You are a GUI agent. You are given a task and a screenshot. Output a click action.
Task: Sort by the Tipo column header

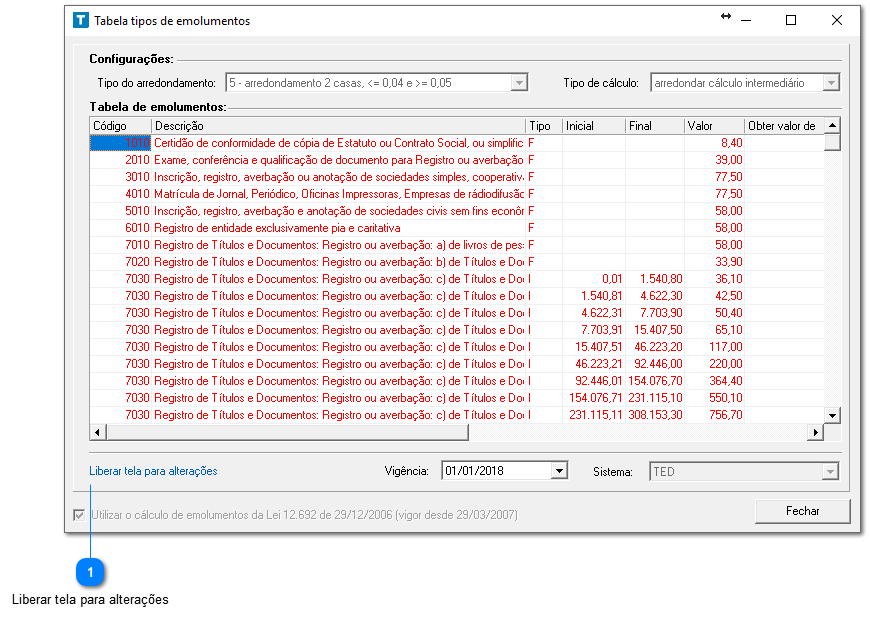(x=544, y=126)
